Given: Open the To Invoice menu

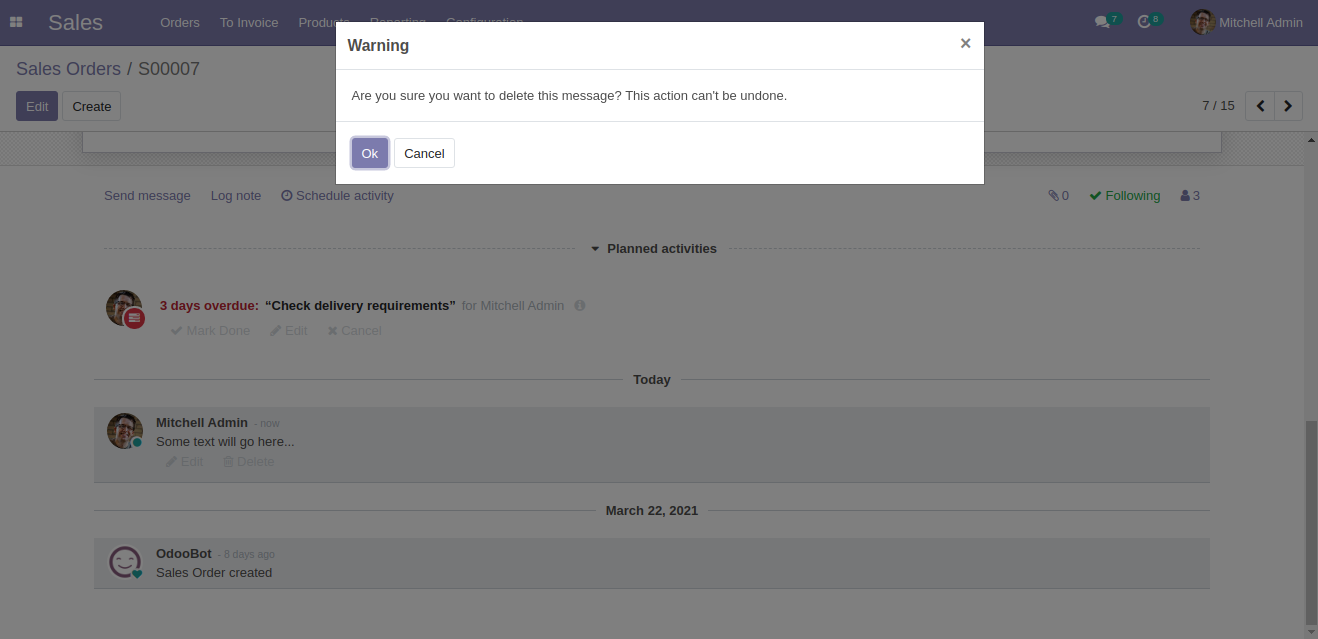Looking at the screenshot, I should point(249,22).
